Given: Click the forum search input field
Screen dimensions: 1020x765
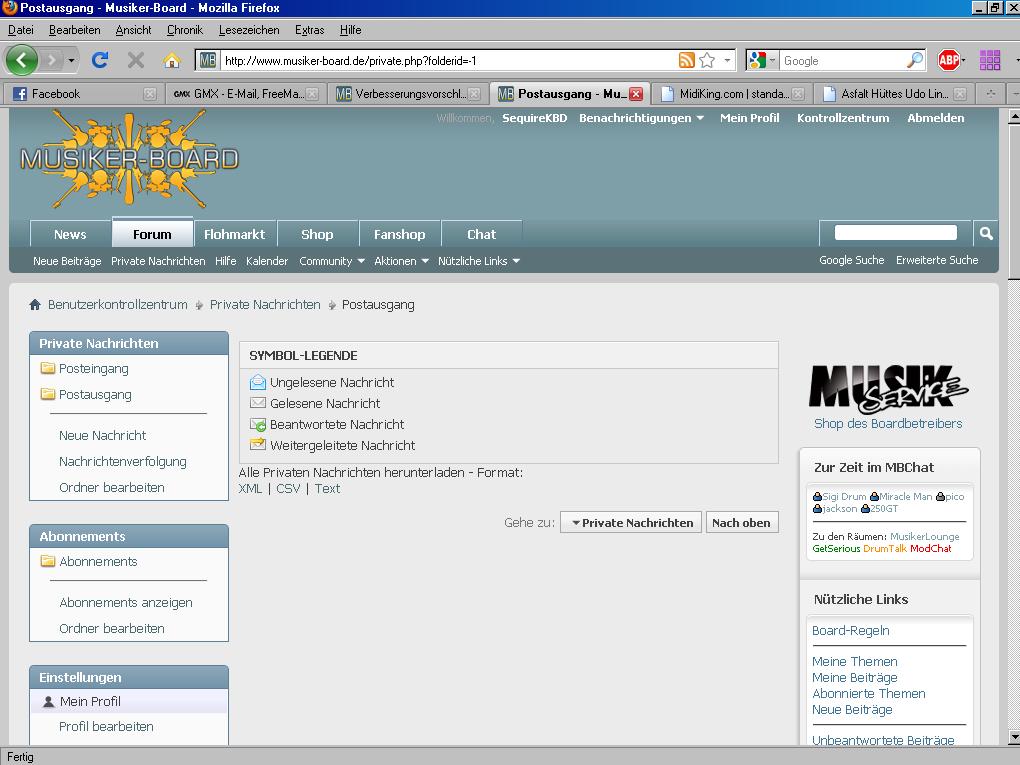Looking at the screenshot, I should pos(896,233).
